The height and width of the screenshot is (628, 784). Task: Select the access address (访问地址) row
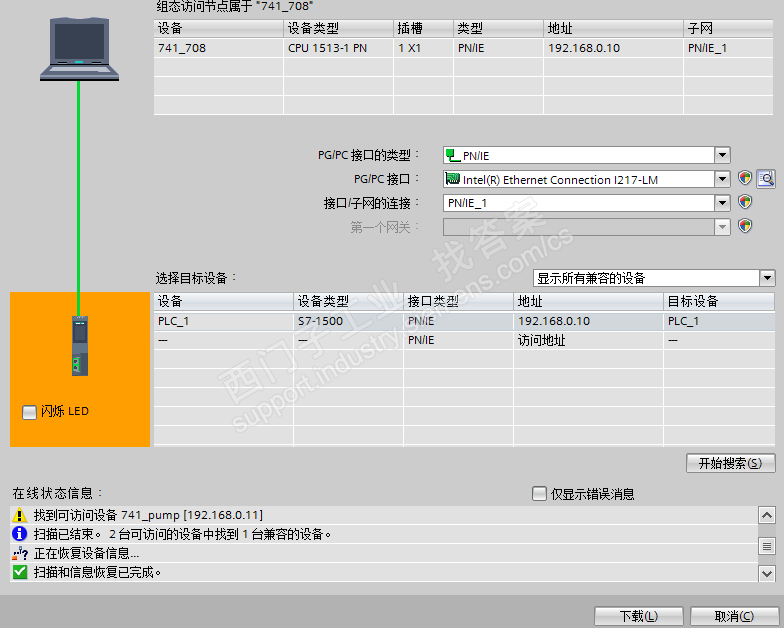coord(464,340)
